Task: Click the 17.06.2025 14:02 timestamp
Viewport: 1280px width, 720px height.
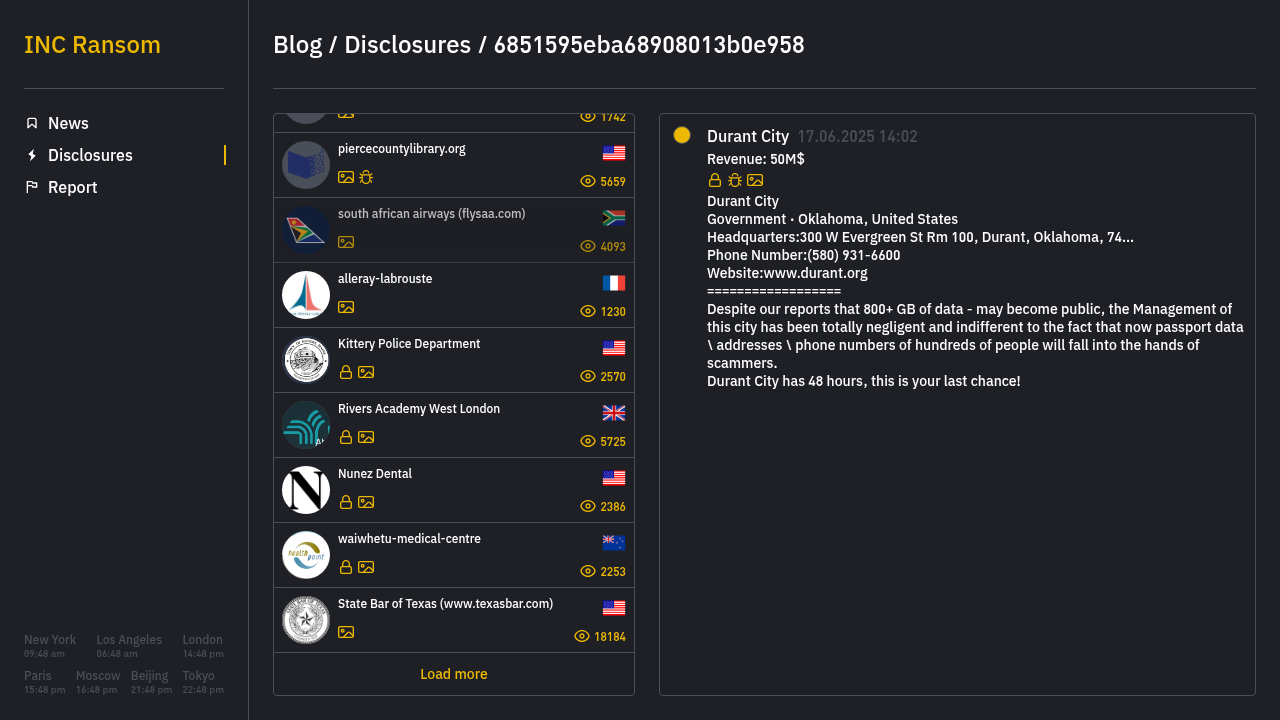Action: click(x=857, y=137)
